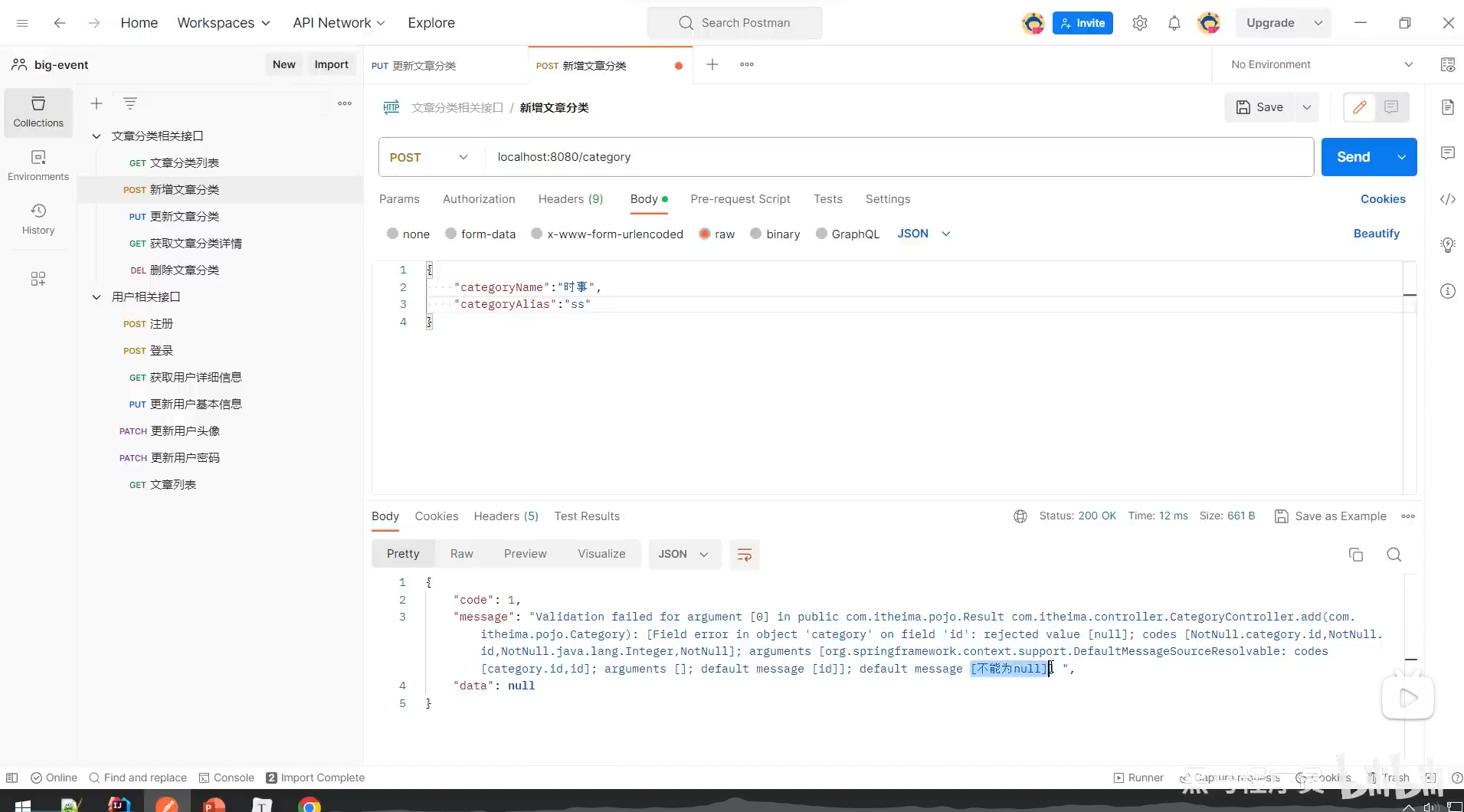This screenshot has width=1464, height=812.
Task: Click the Send button
Action: pos(1354,156)
